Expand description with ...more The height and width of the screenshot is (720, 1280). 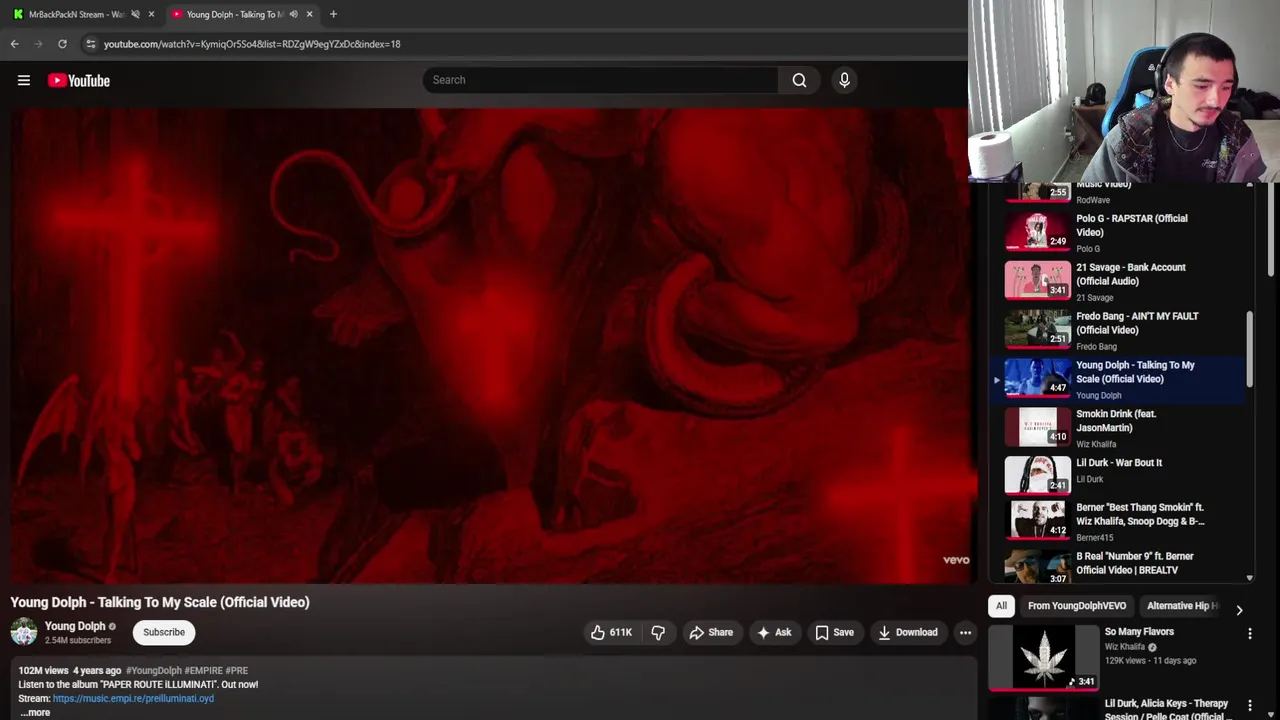click(35, 712)
